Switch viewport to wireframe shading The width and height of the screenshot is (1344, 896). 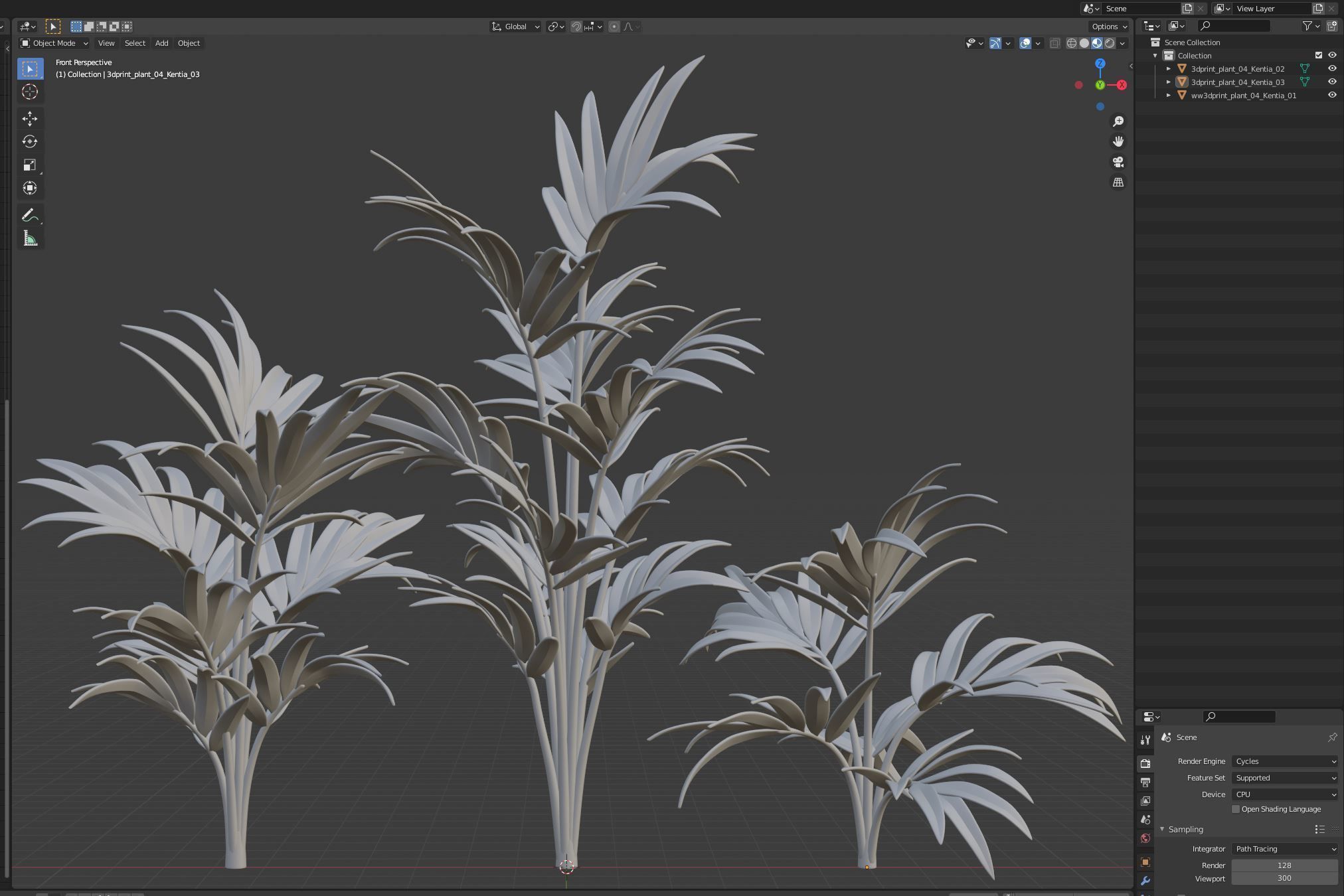coord(1071,43)
